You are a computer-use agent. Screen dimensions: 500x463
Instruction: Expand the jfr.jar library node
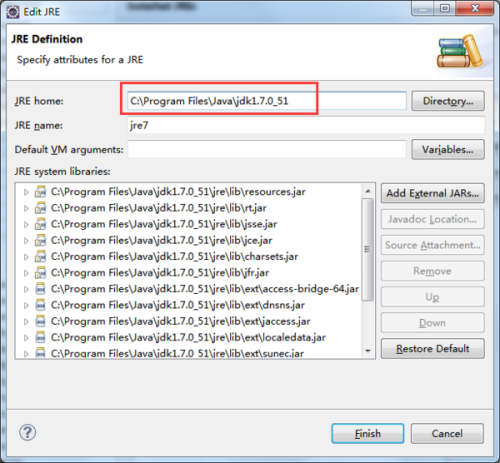point(26,273)
